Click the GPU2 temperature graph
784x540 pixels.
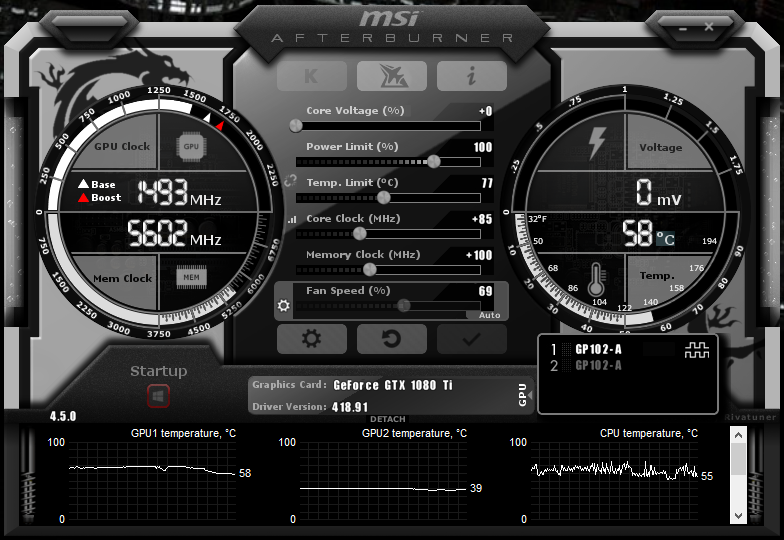click(383, 482)
